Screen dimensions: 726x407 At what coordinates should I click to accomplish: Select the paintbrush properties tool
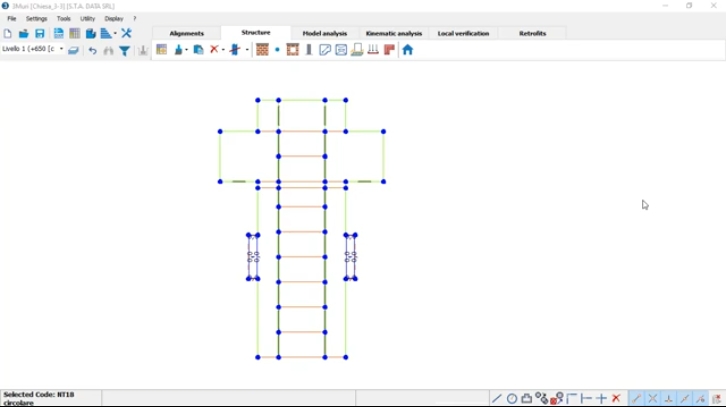178,50
